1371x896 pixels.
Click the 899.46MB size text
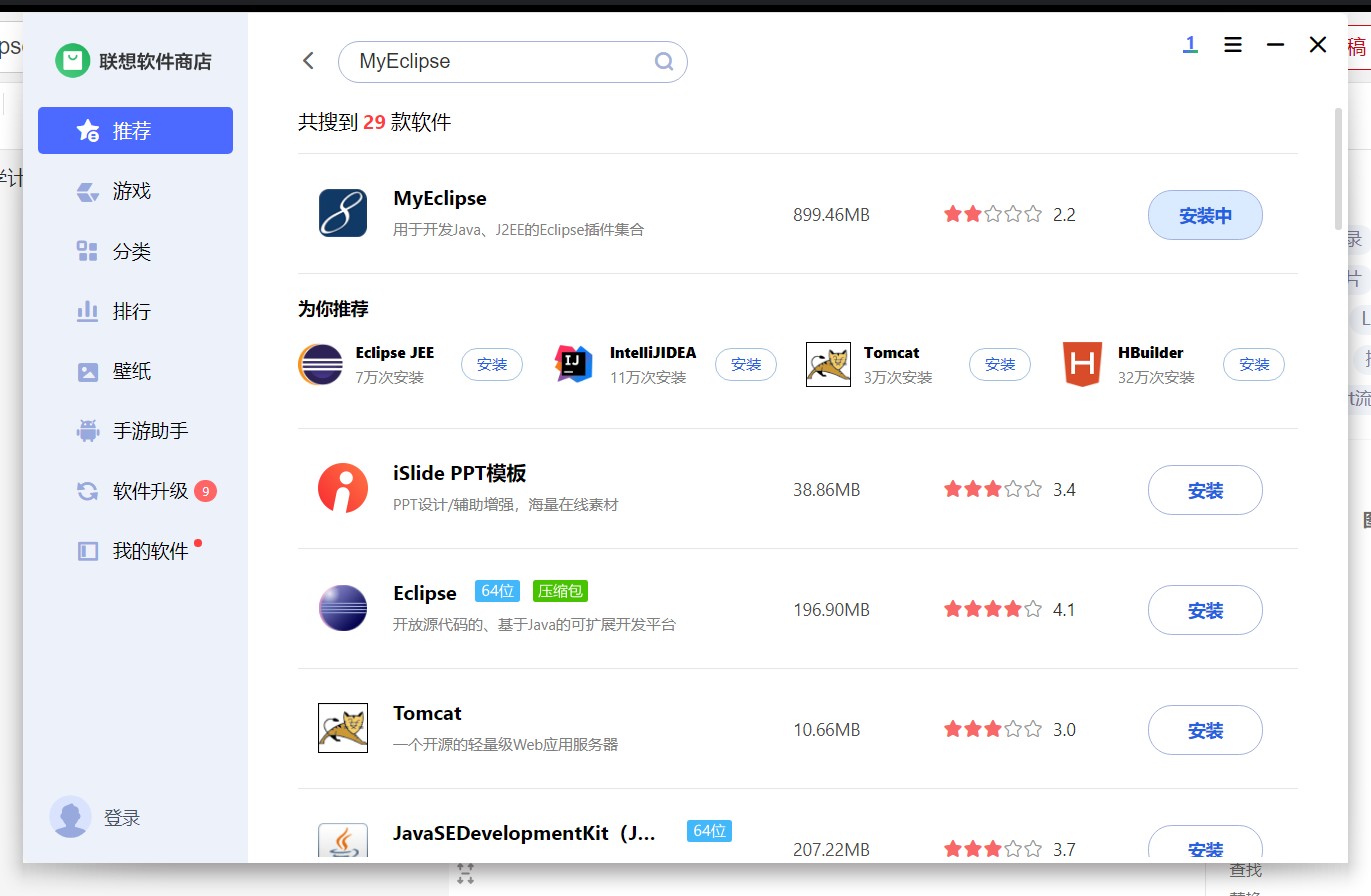(832, 215)
